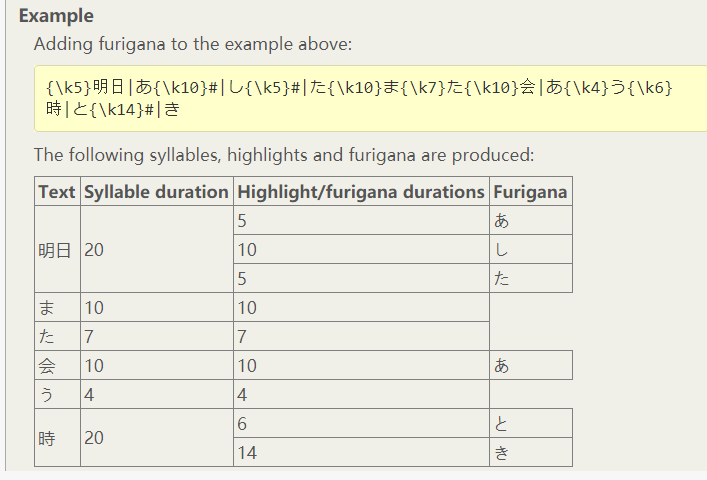Viewport: 707px width, 480px height.
Task: Click the furigana た cell in 明日 rows
Action: tap(531, 278)
